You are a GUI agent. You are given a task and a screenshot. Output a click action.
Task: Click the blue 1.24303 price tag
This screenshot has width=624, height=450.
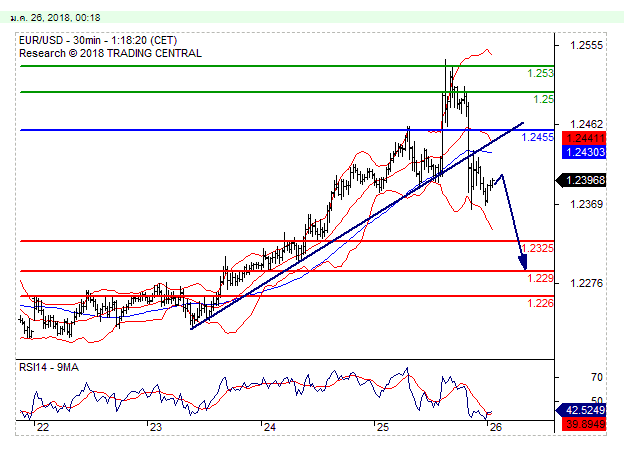584,152
